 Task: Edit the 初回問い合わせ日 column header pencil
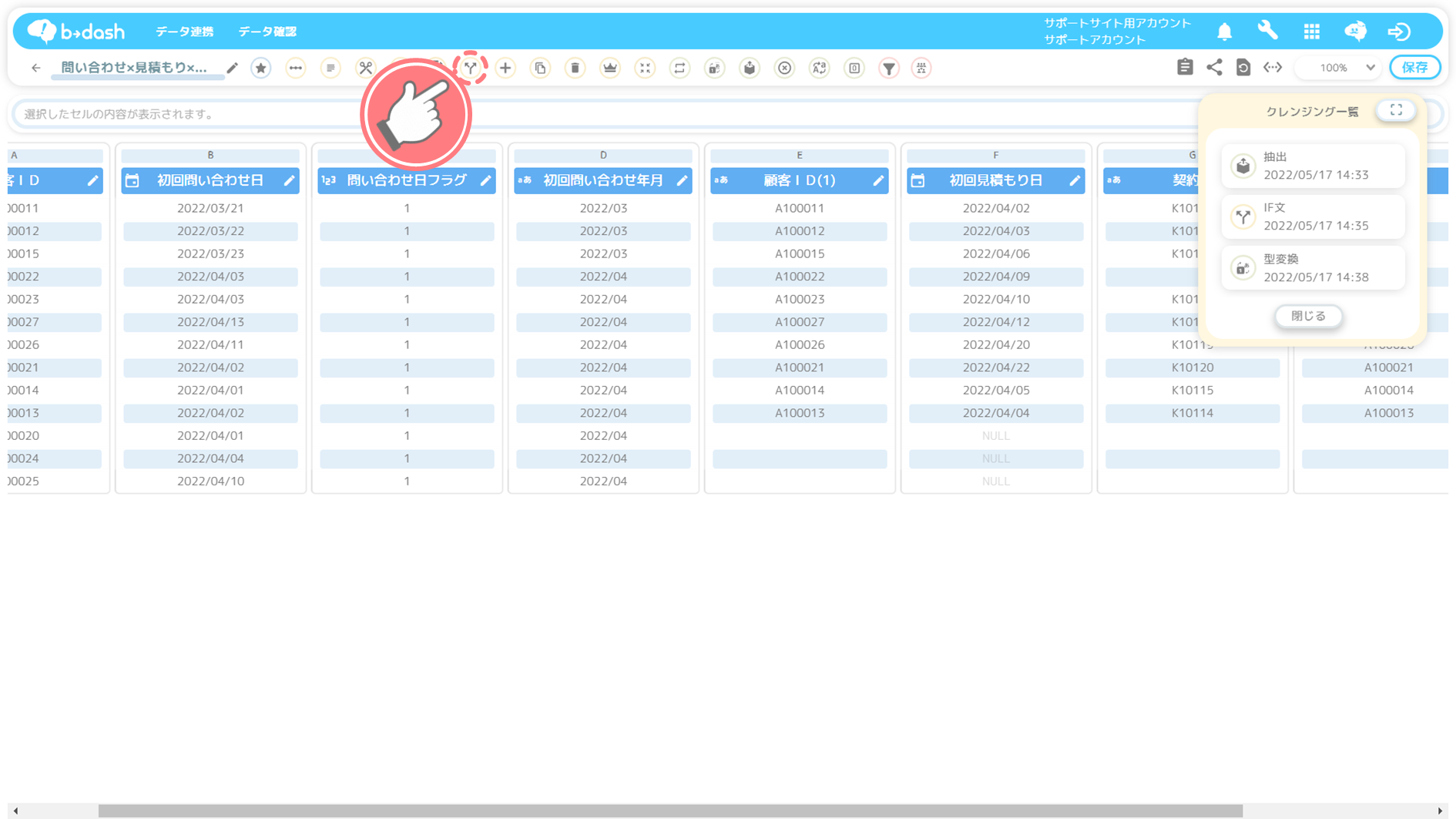click(x=289, y=180)
